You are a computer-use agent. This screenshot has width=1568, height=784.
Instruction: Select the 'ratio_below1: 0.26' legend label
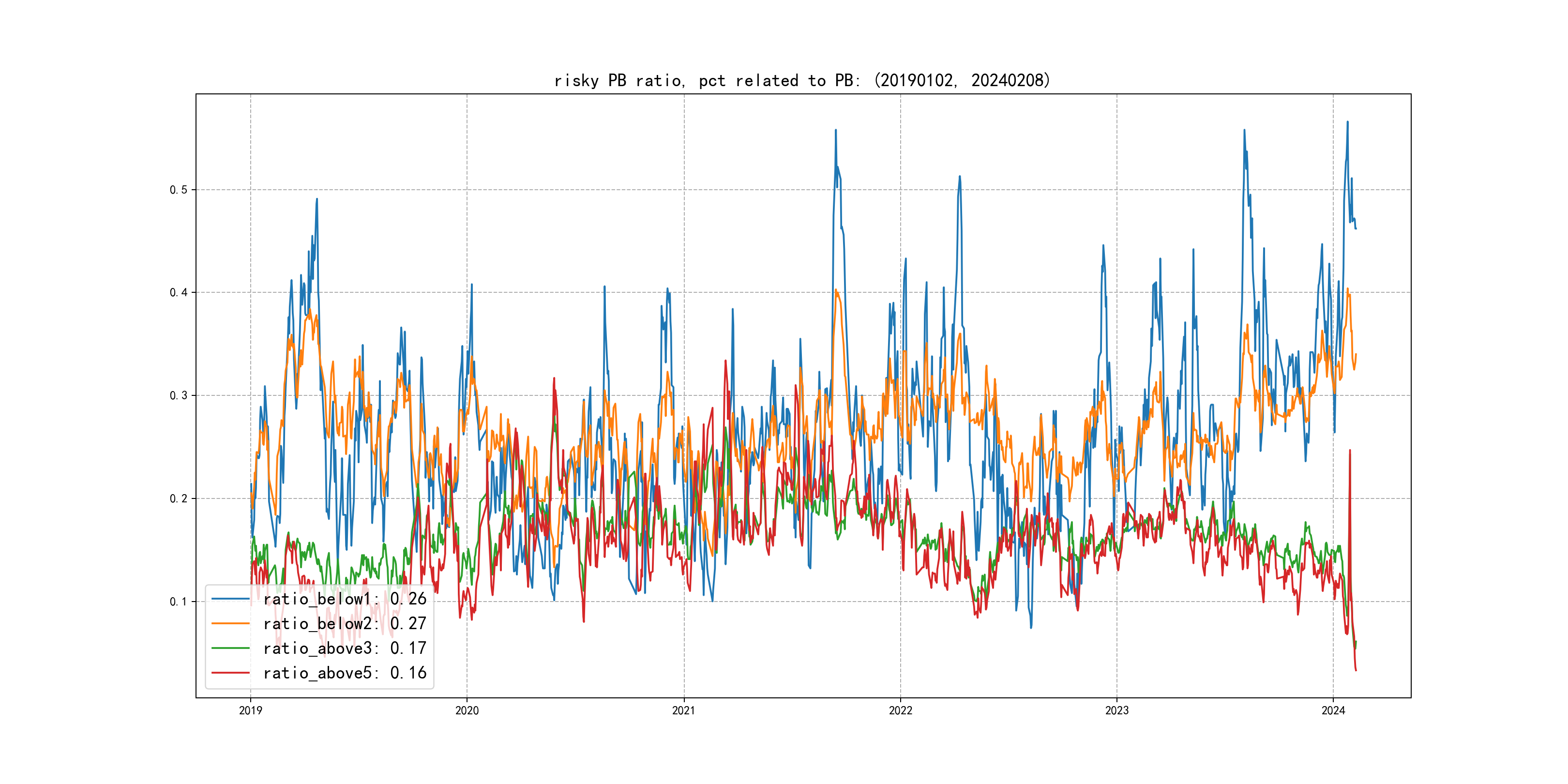click(345, 599)
